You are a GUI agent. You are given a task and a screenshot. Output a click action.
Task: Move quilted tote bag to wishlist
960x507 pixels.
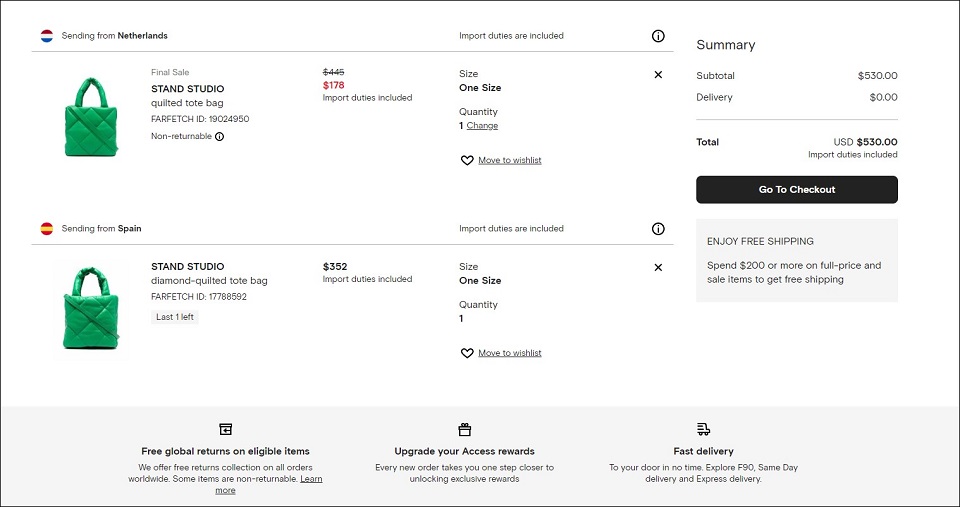[509, 160]
